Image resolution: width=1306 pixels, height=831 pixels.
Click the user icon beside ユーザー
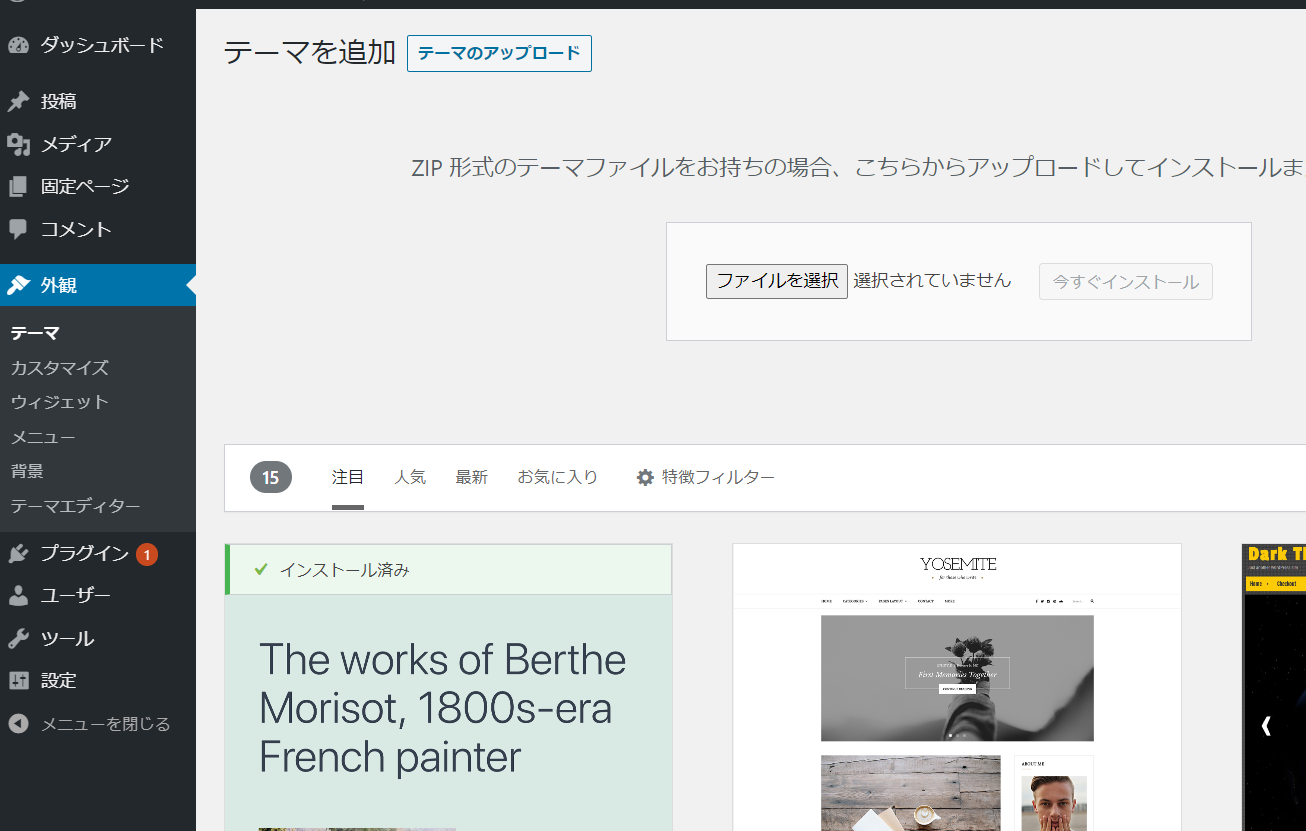click(18, 596)
